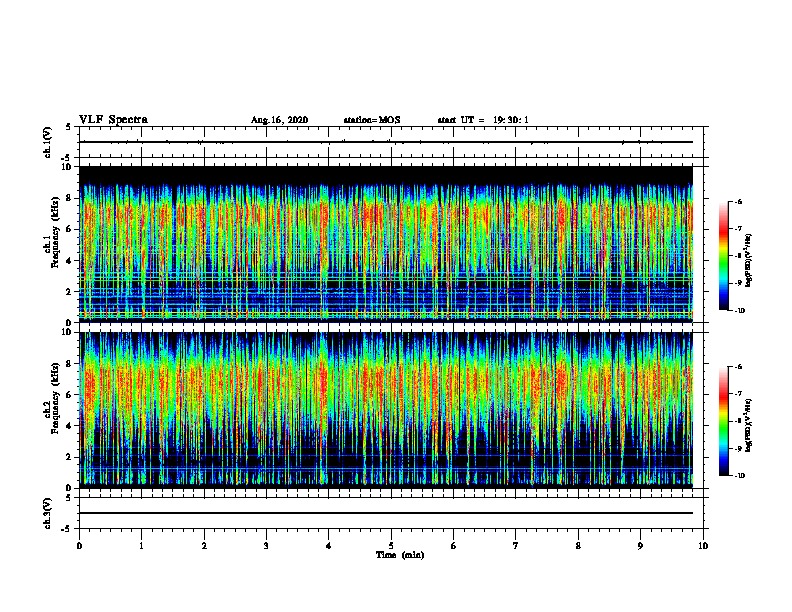
Task: Click time axis tick label "10"
Action: 703,546
